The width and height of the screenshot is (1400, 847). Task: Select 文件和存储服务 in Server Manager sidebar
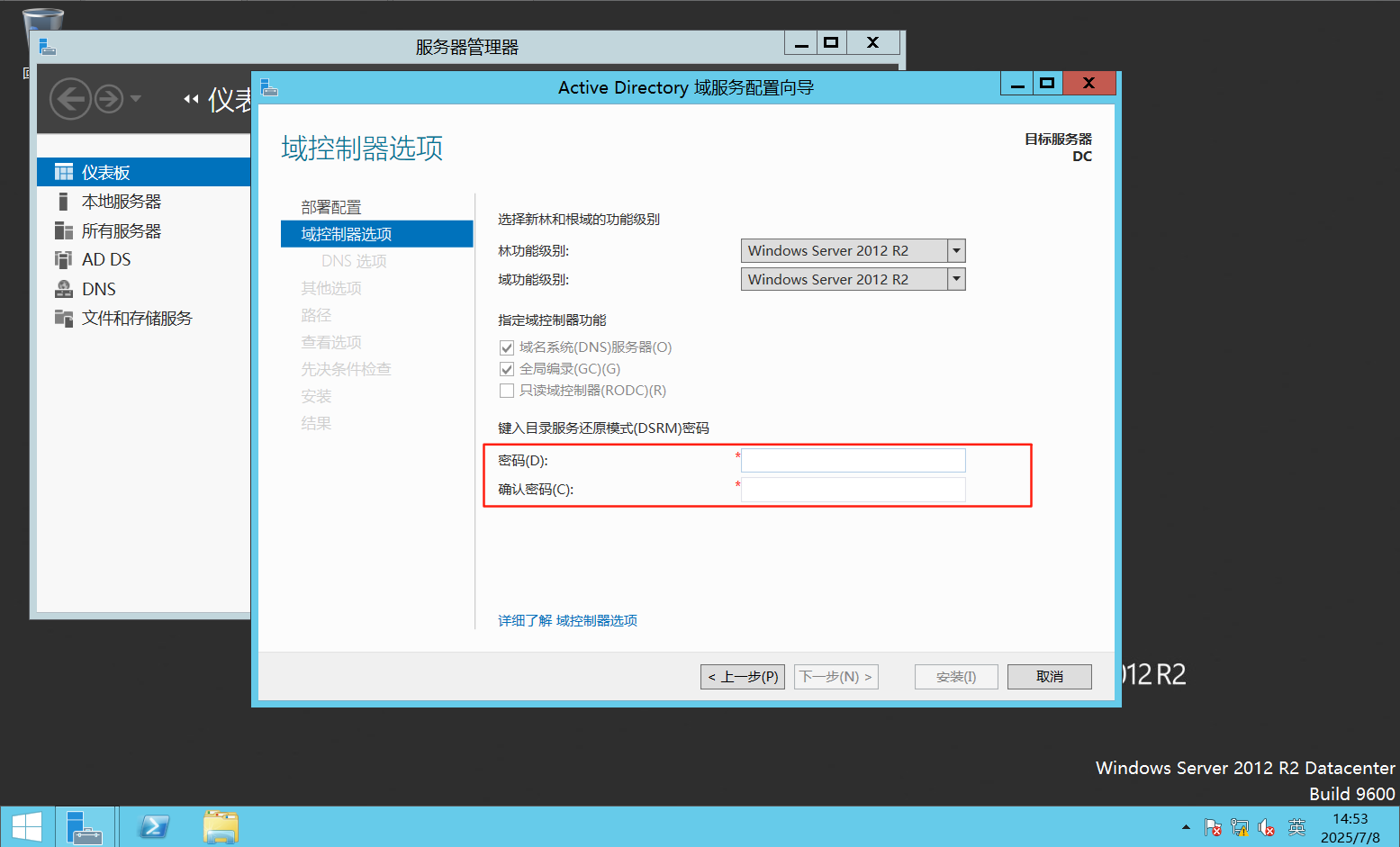(x=137, y=318)
